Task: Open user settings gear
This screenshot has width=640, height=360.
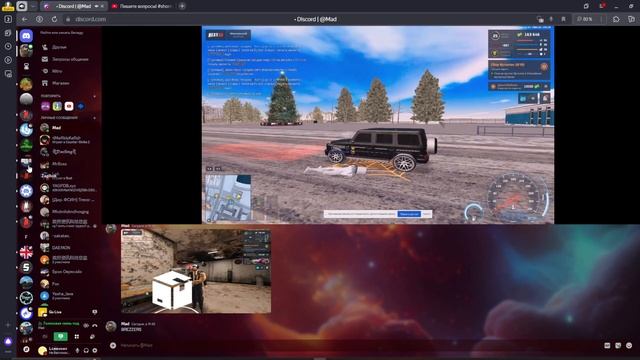Action: [x=95, y=350]
